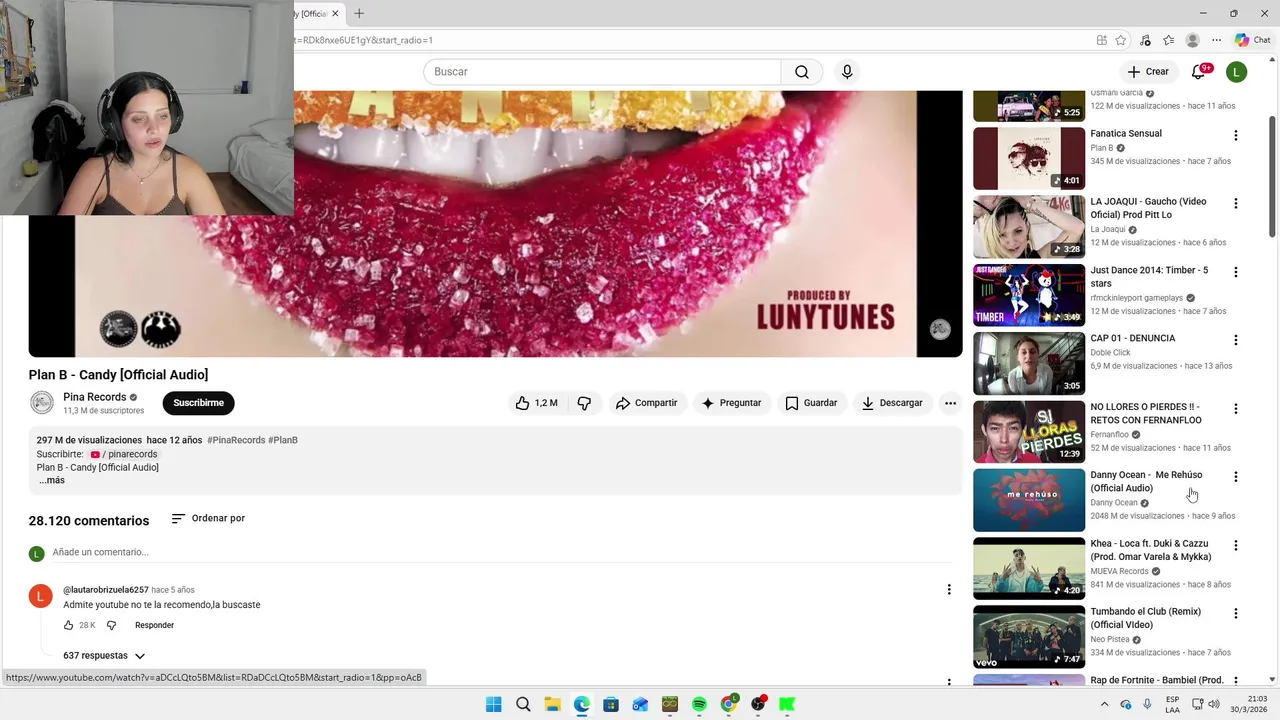The width and height of the screenshot is (1280, 720).
Task: Open a new browser tab
Action: pyautogui.click(x=359, y=13)
